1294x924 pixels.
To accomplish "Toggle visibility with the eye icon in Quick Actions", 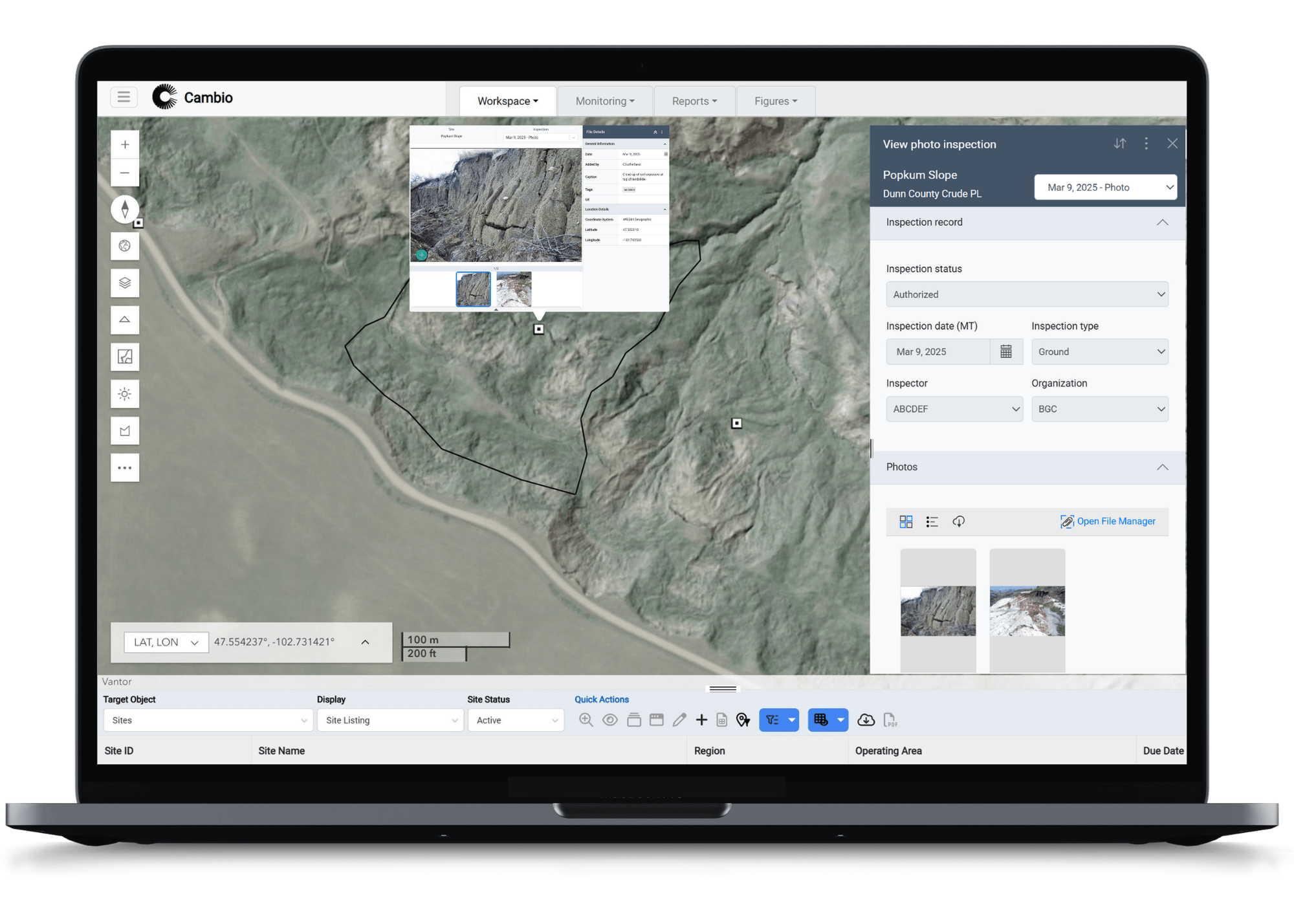I will [x=609, y=720].
